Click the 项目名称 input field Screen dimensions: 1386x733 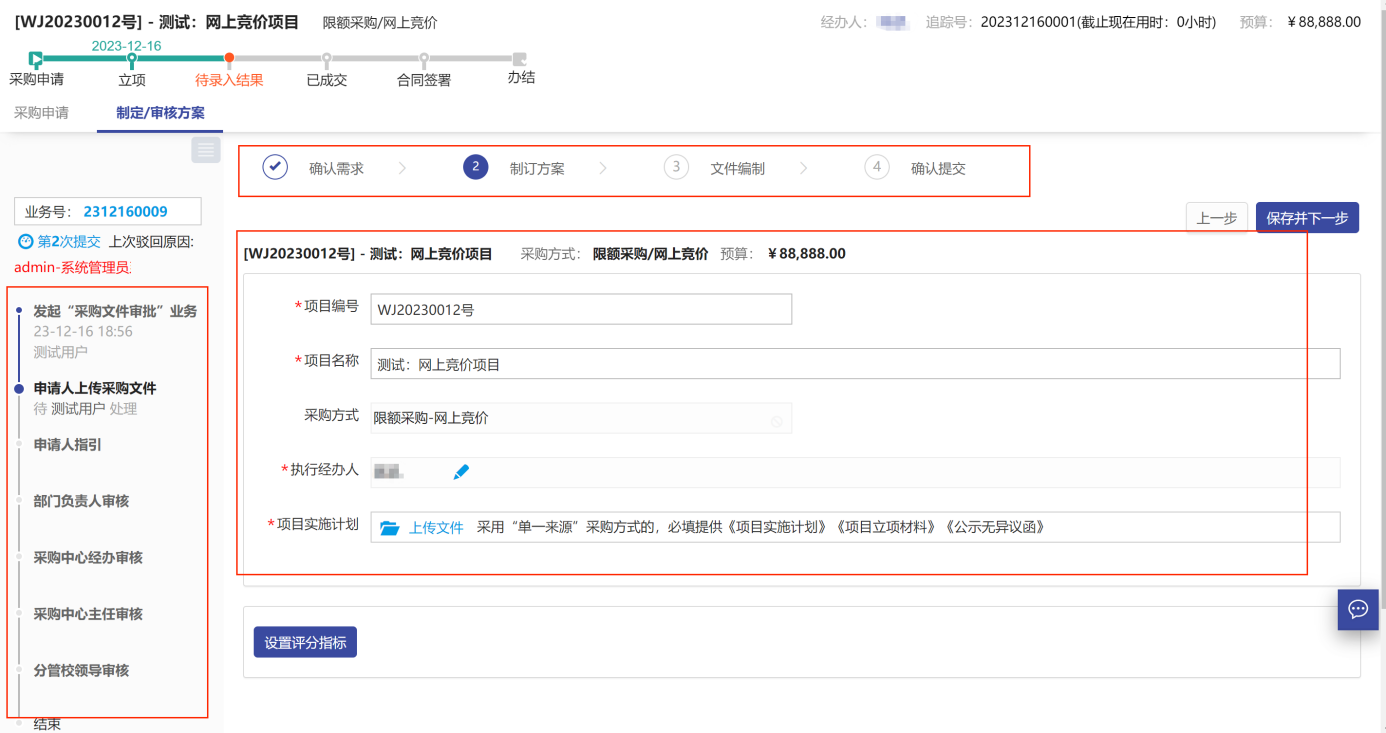[854, 364]
